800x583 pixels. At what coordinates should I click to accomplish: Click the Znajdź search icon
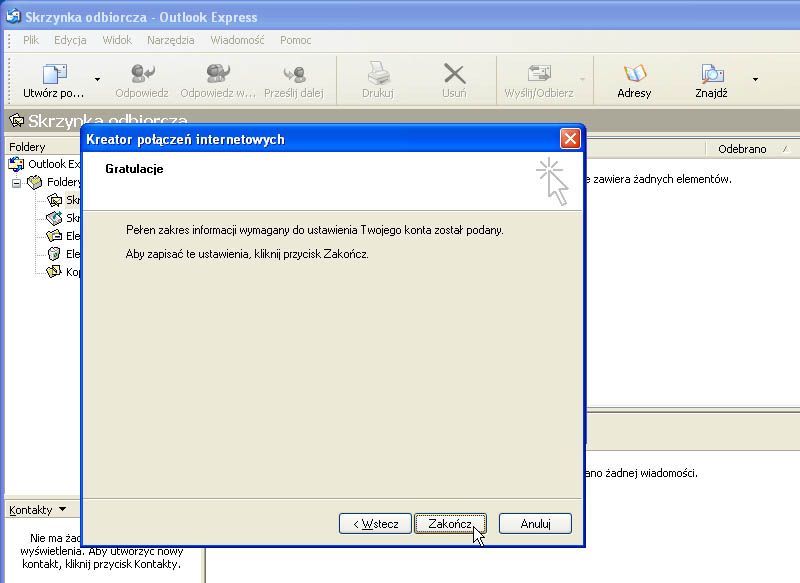coord(712,74)
